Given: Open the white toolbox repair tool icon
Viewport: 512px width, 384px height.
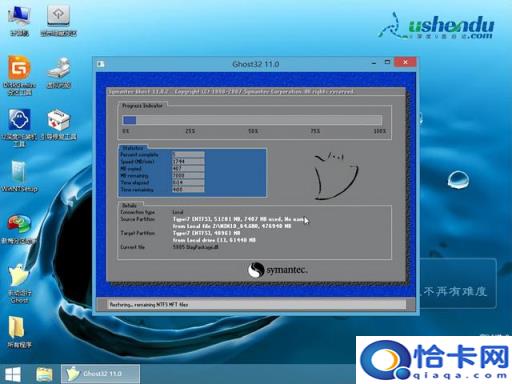Looking at the screenshot, I should tap(59, 124).
